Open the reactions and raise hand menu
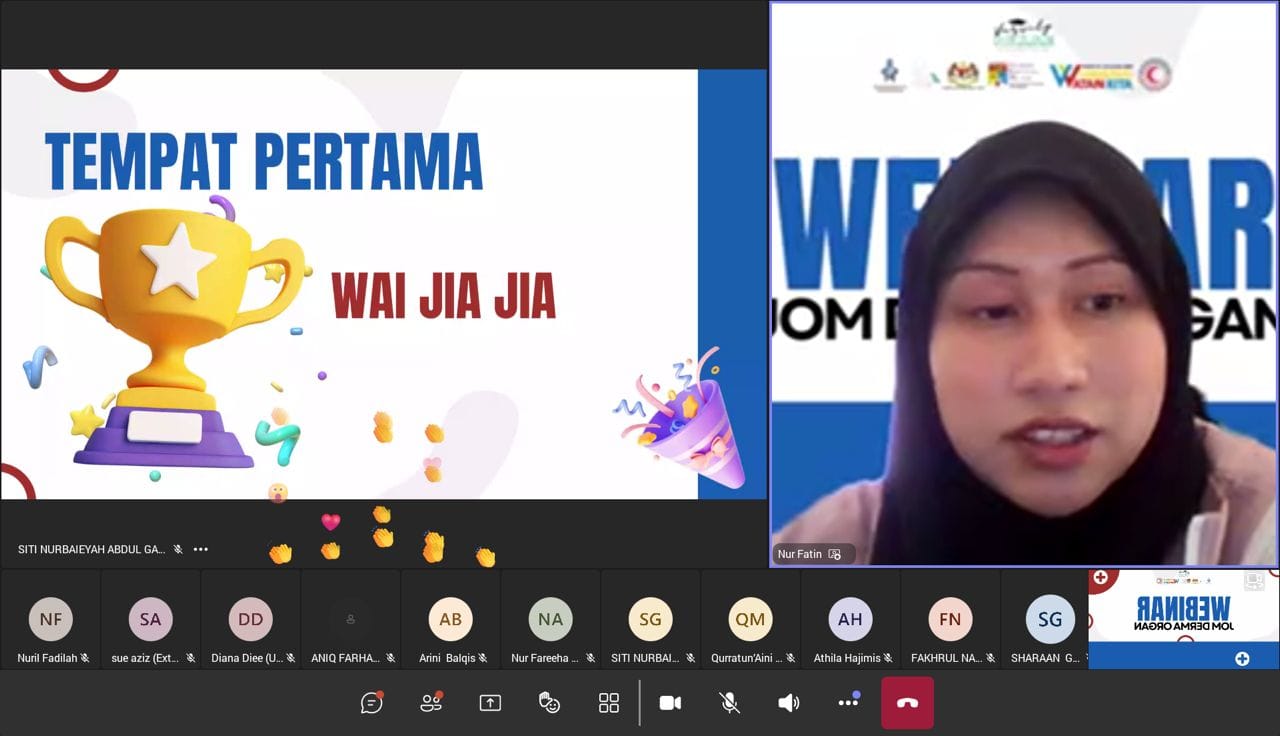The width and height of the screenshot is (1280, 736). pyautogui.click(x=549, y=703)
